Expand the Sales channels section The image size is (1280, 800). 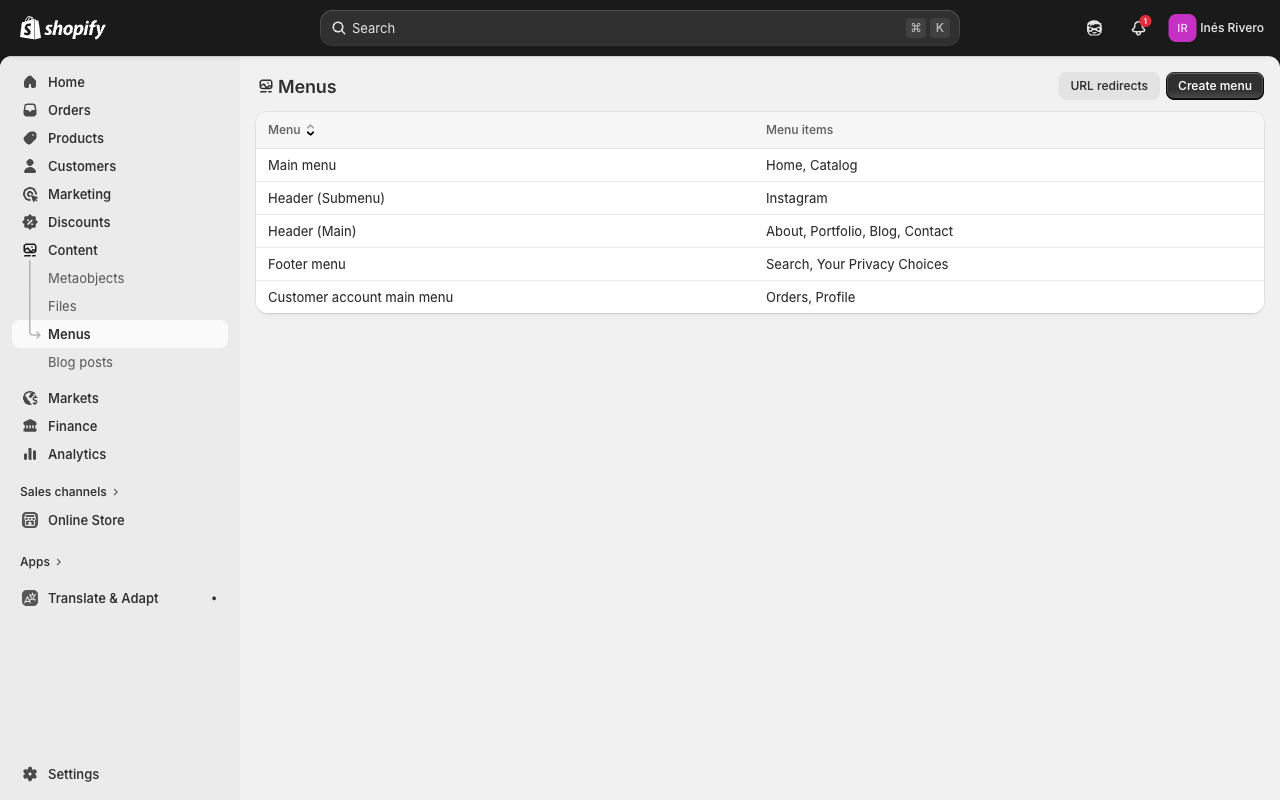63,491
